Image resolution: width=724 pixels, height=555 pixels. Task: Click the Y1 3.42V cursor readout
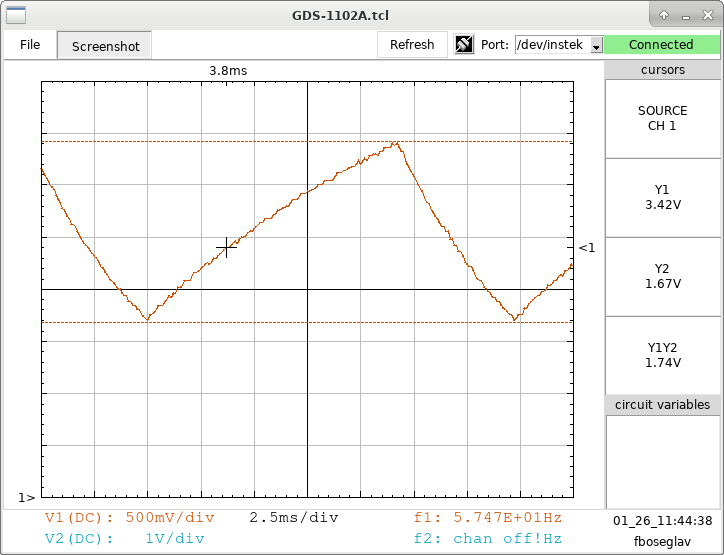[x=662, y=197]
